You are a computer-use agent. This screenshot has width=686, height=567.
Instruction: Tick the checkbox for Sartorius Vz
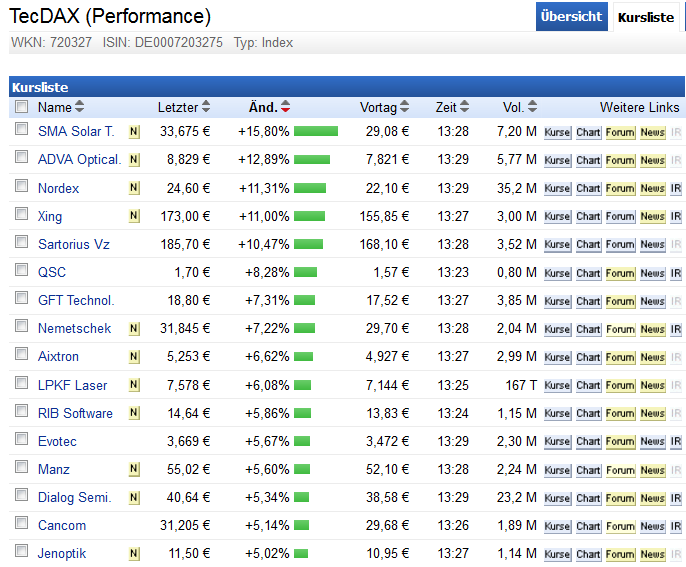click(x=21, y=242)
